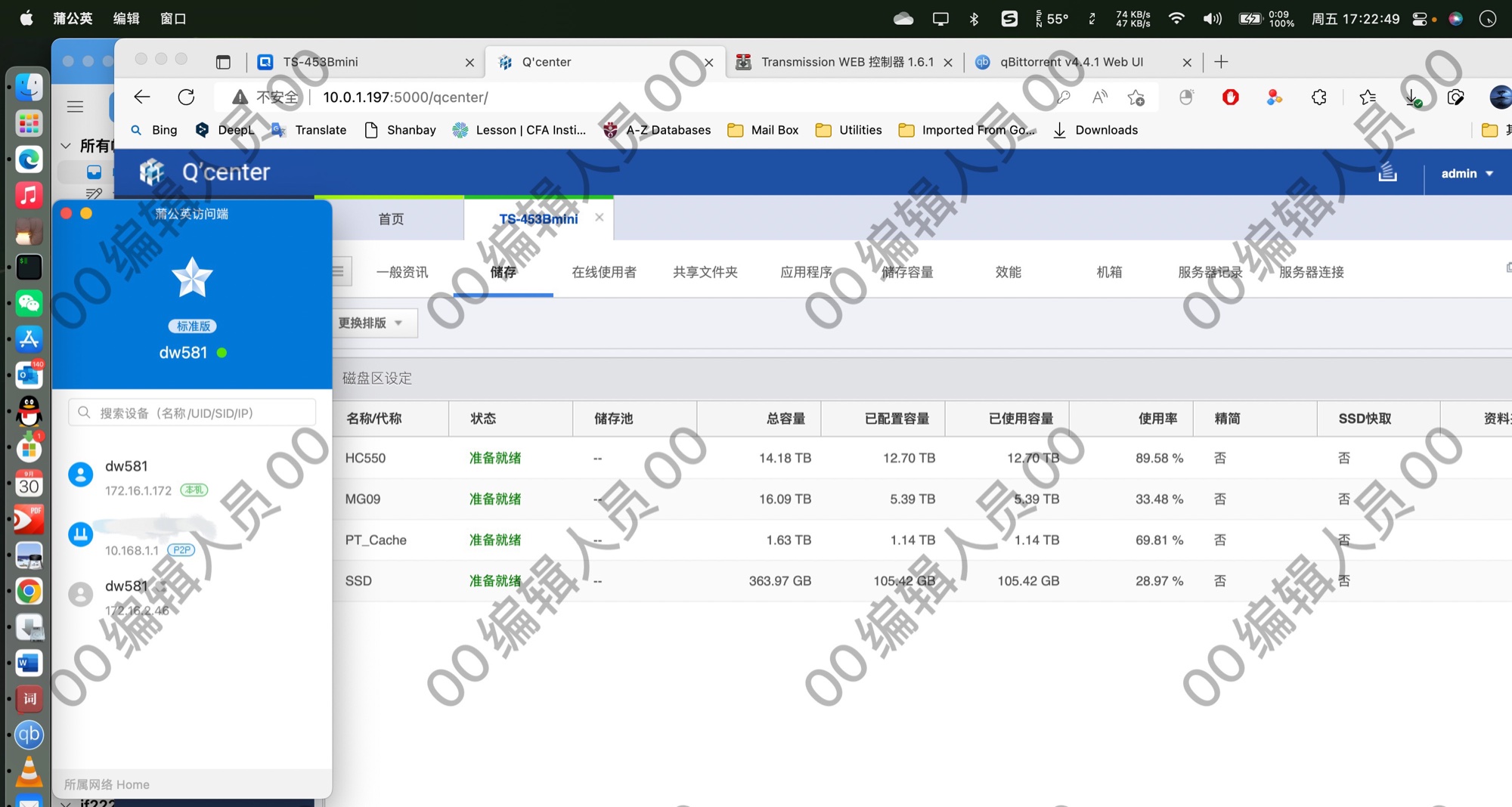Switch to qBittorrent Web UI browser tab
1512x807 pixels.
(x=1072, y=62)
